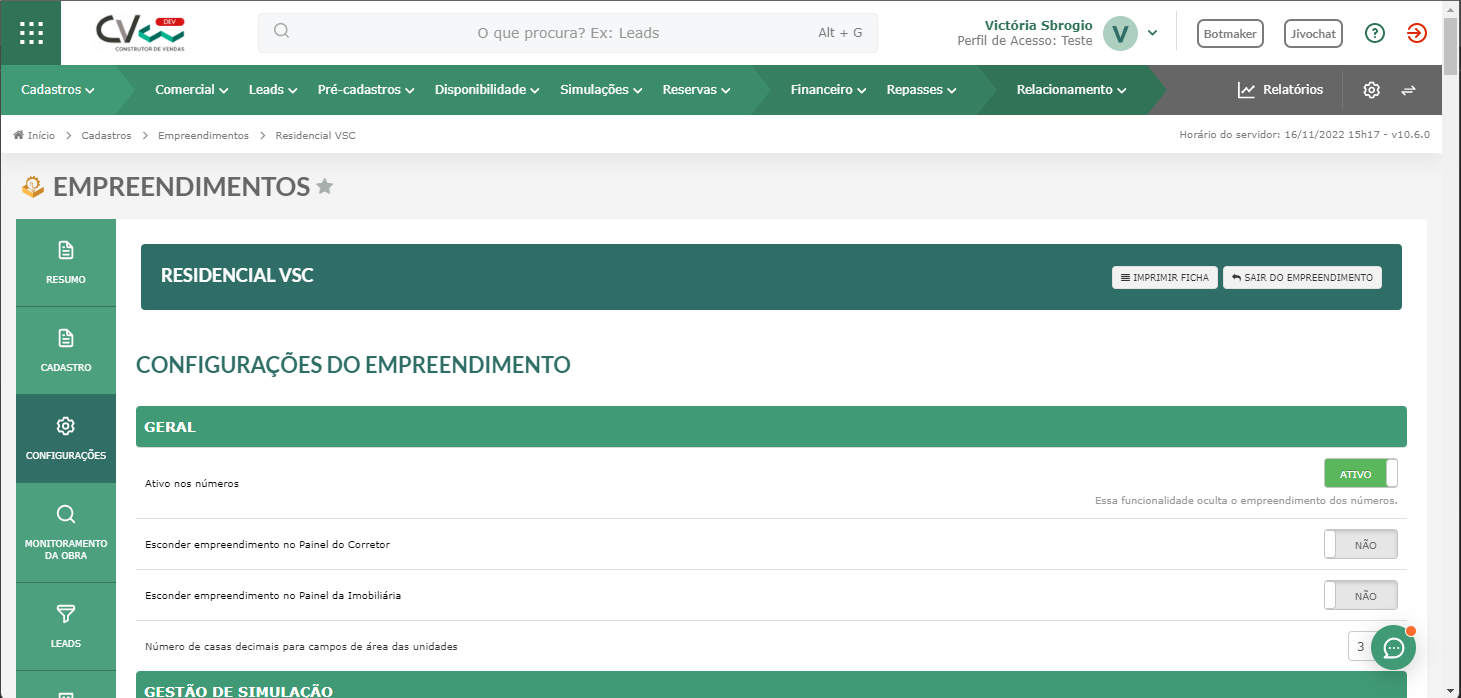Expand the Comercial menu

coord(192,90)
